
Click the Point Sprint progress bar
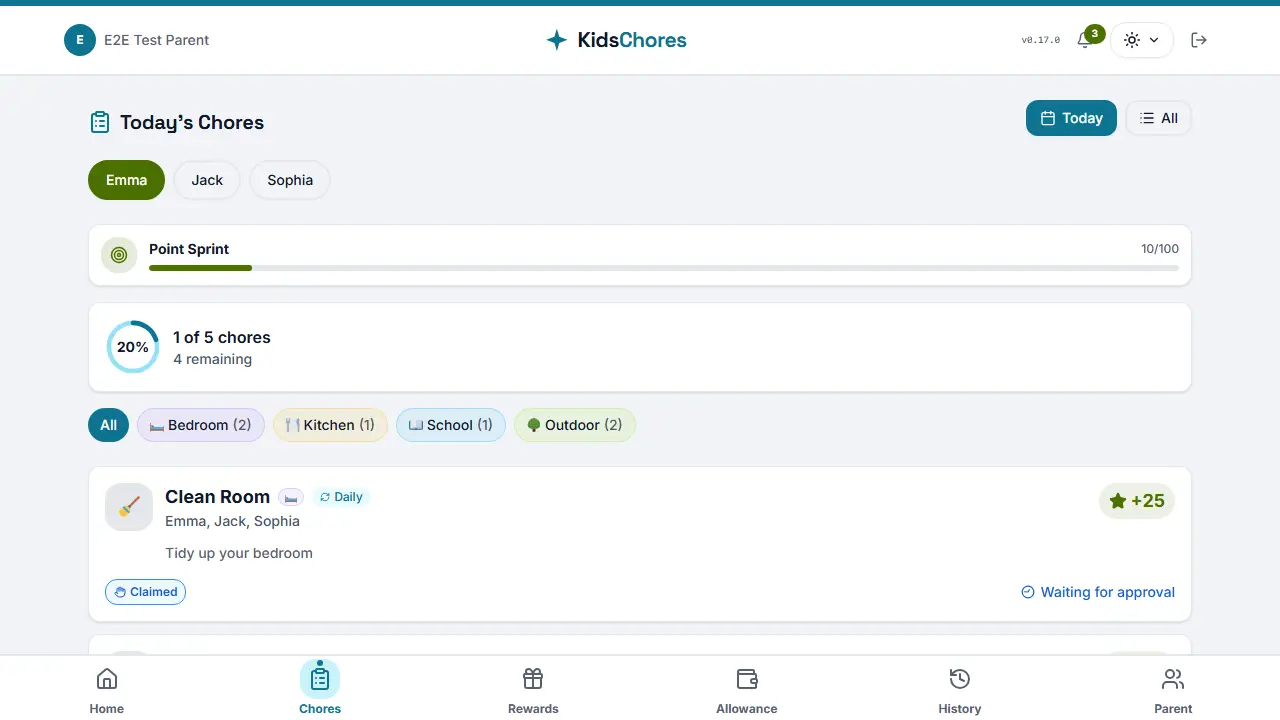(664, 268)
